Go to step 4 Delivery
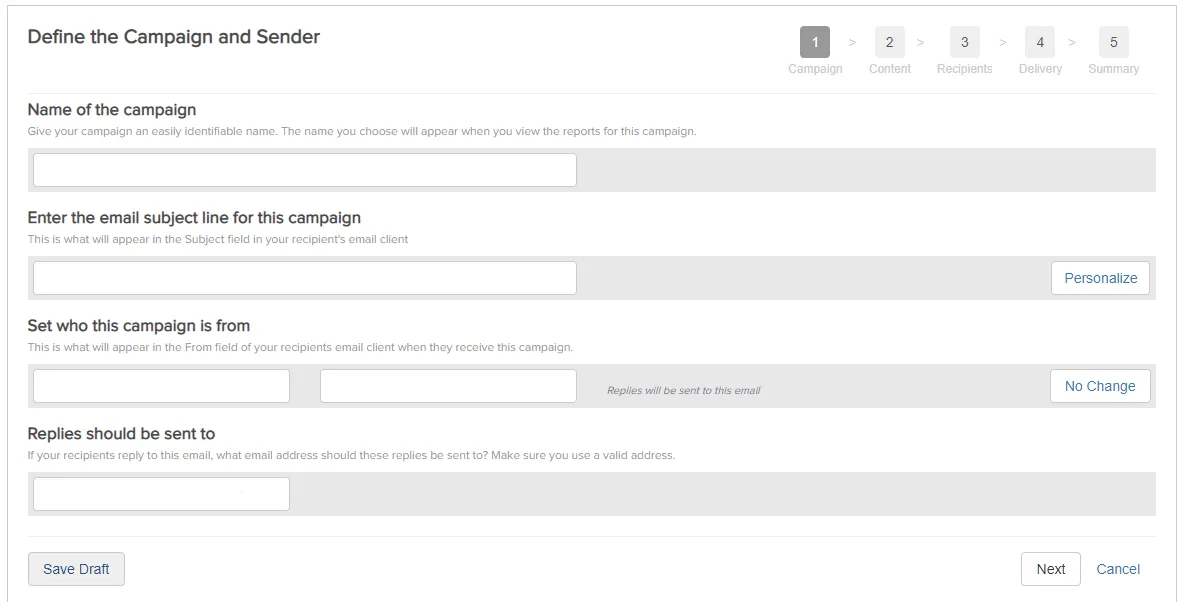 click(1039, 42)
